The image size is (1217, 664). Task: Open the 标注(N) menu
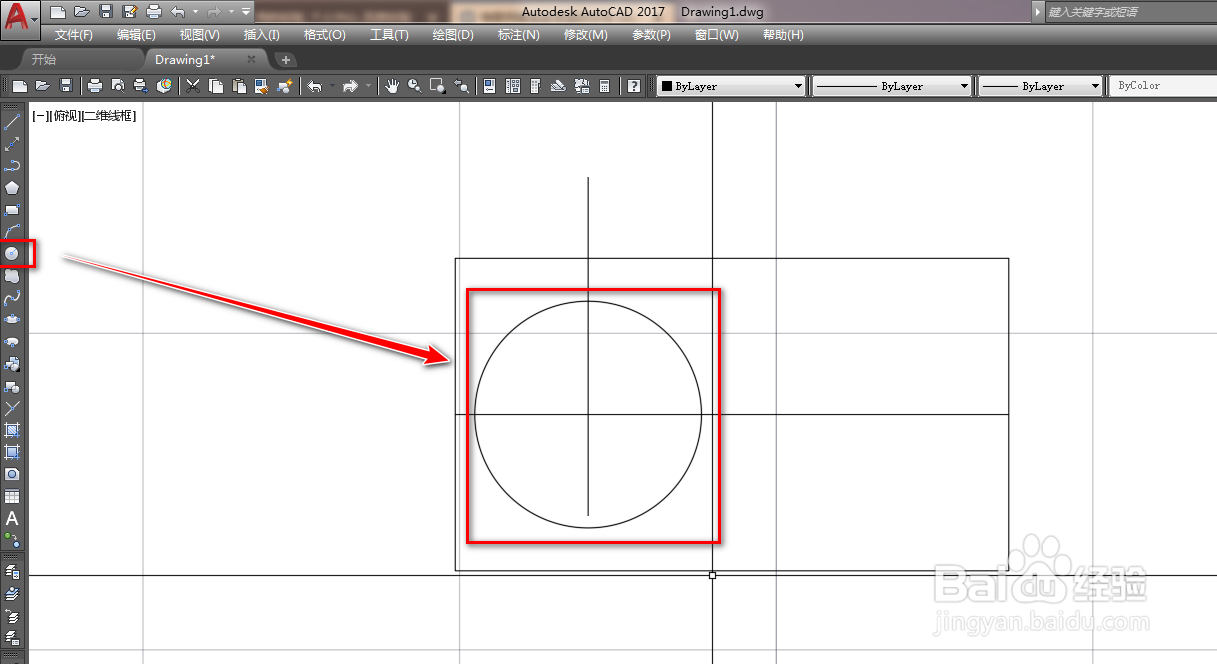coord(519,34)
